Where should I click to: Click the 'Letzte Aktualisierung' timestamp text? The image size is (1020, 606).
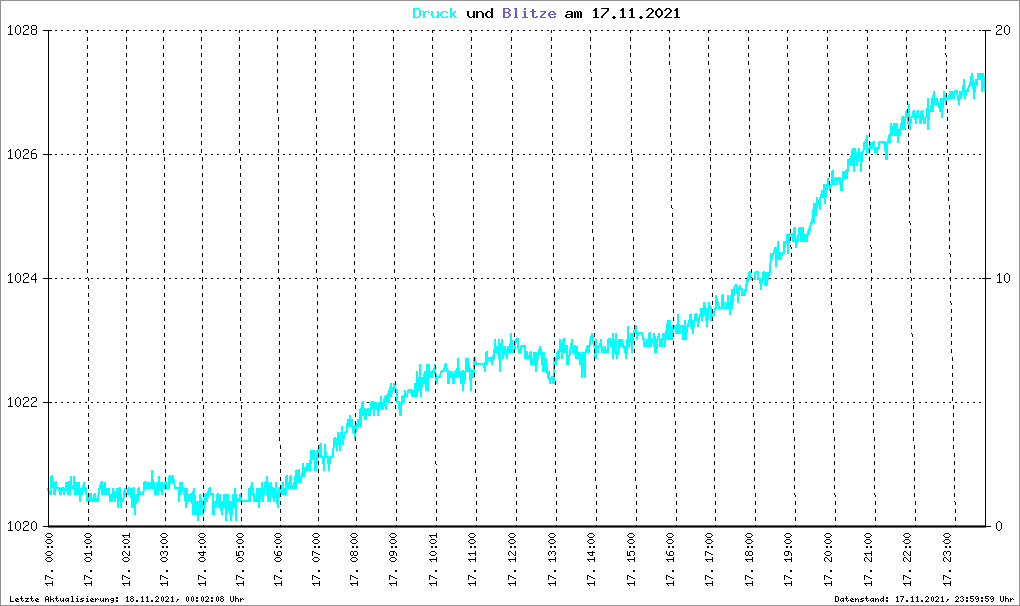tap(127, 599)
